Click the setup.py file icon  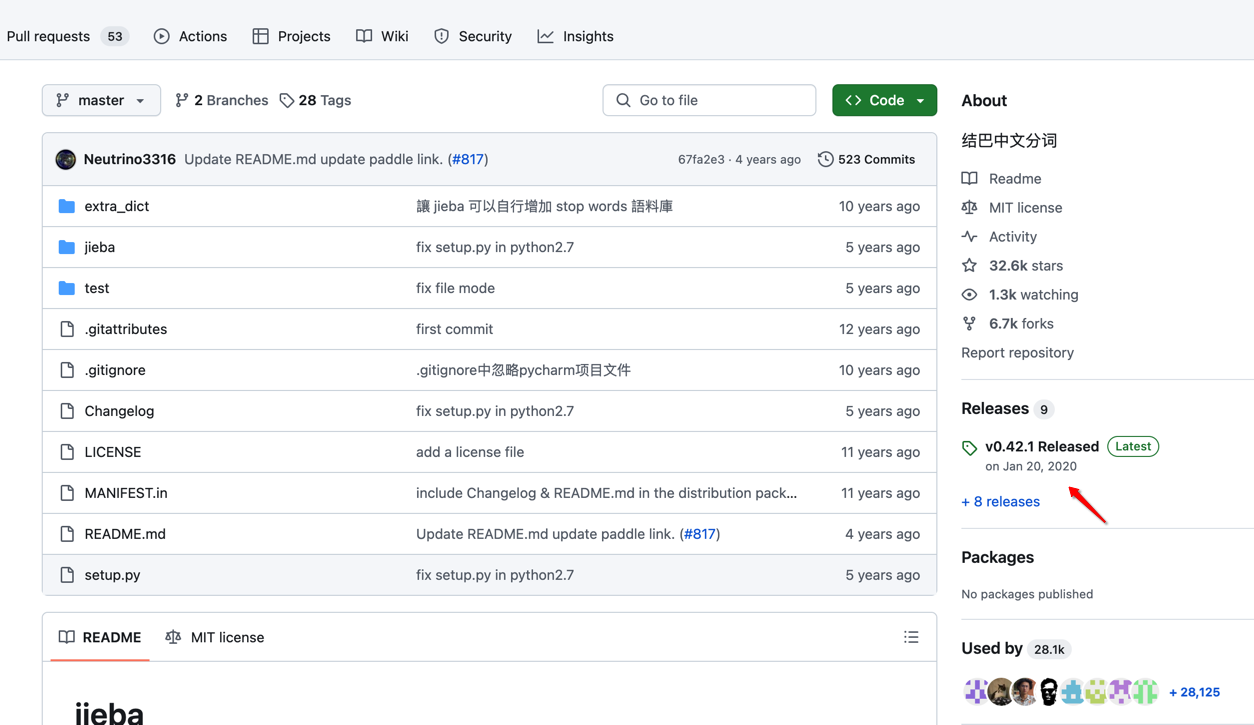67,575
